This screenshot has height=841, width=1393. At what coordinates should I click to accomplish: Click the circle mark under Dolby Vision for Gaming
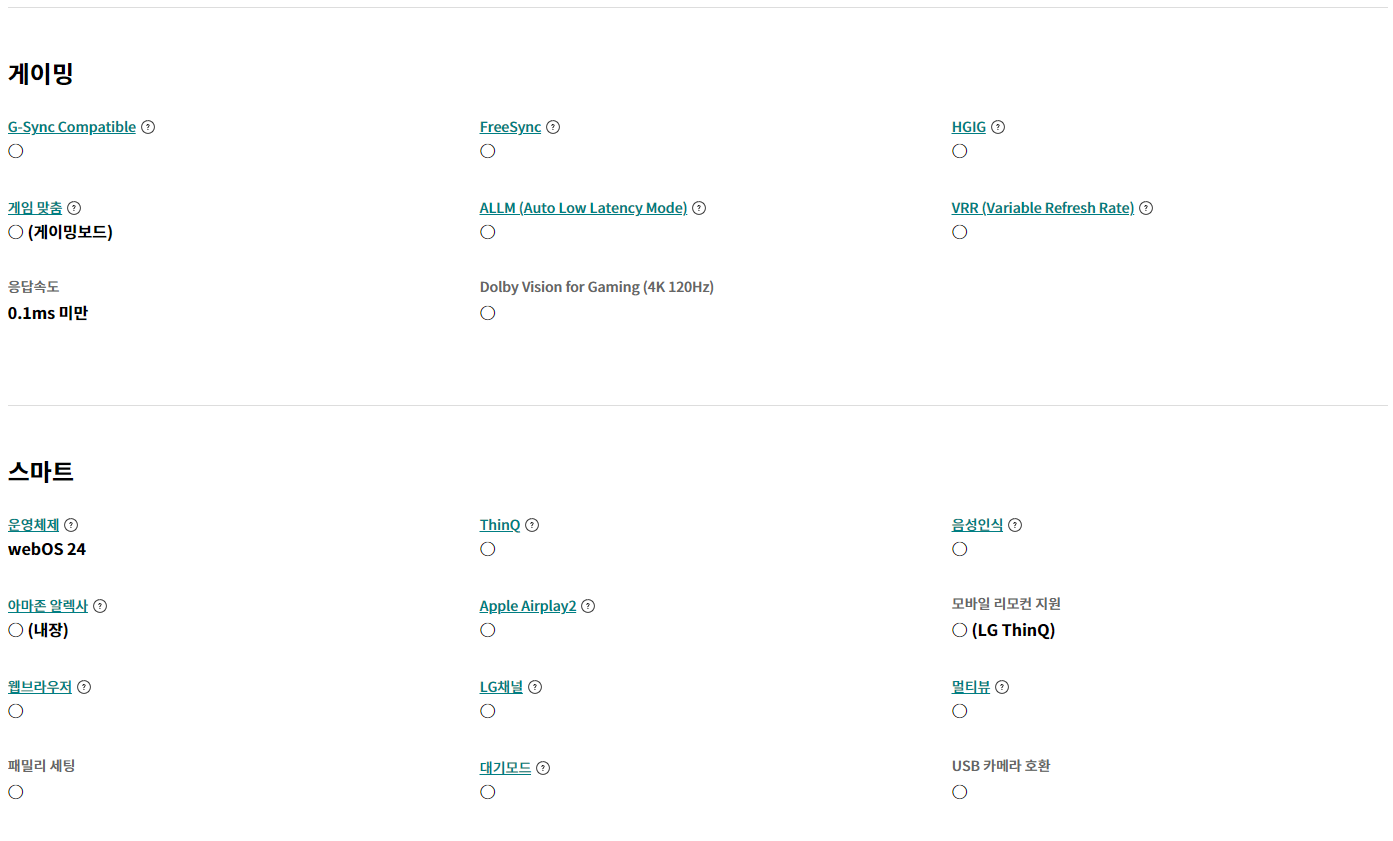488,313
